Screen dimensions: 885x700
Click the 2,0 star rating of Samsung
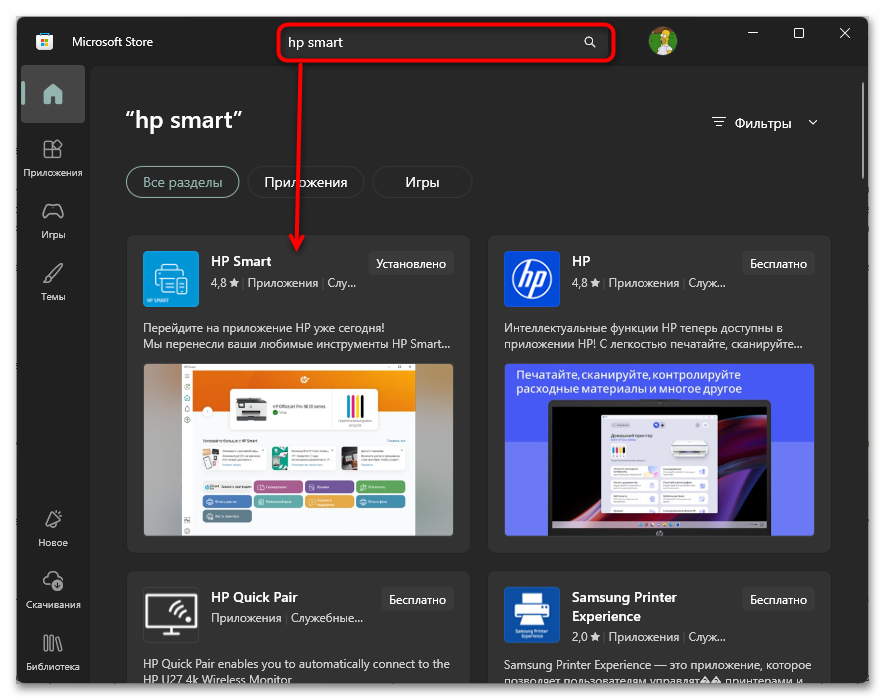pyautogui.click(x=585, y=637)
